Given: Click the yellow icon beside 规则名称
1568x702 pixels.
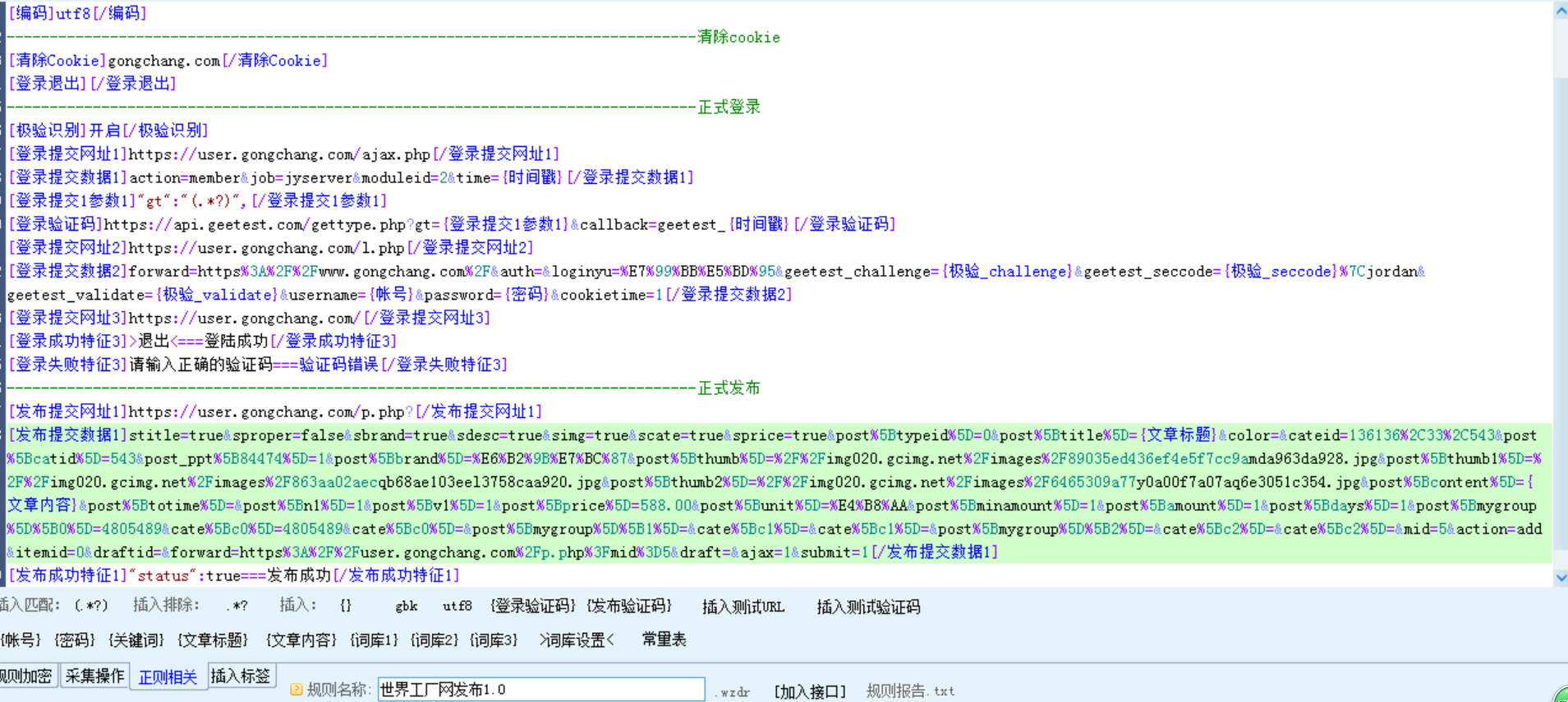Looking at the screenshot, I should 297,690.
